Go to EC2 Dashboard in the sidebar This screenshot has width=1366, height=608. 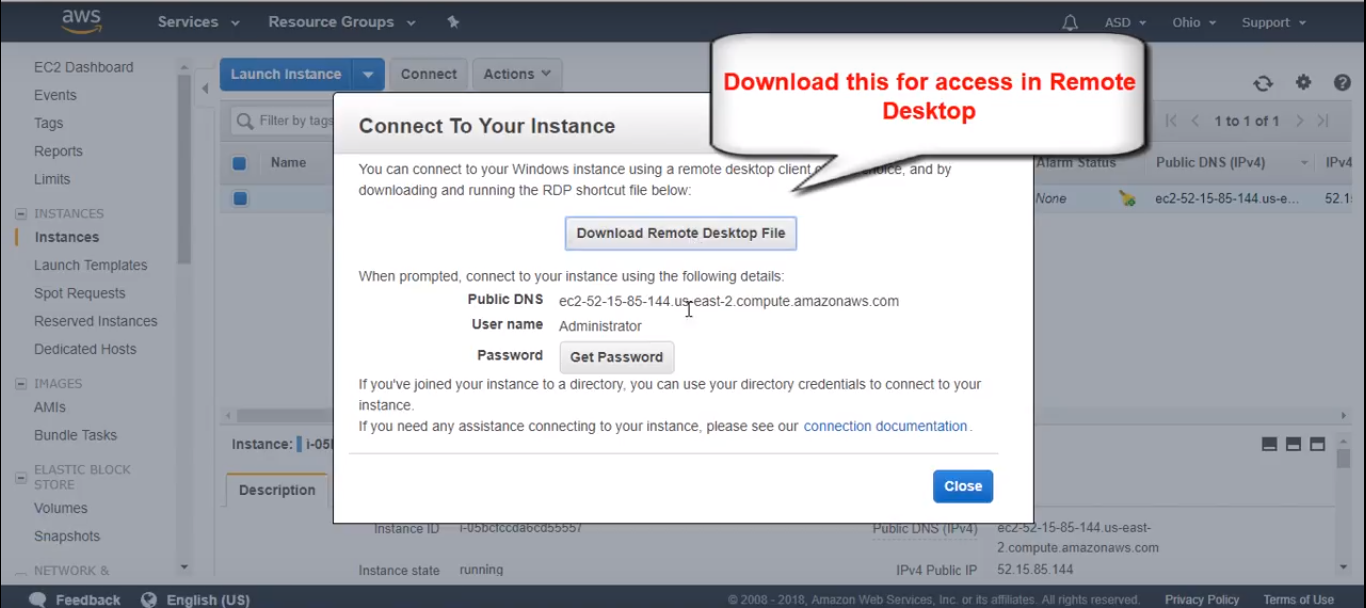[83, 67]
